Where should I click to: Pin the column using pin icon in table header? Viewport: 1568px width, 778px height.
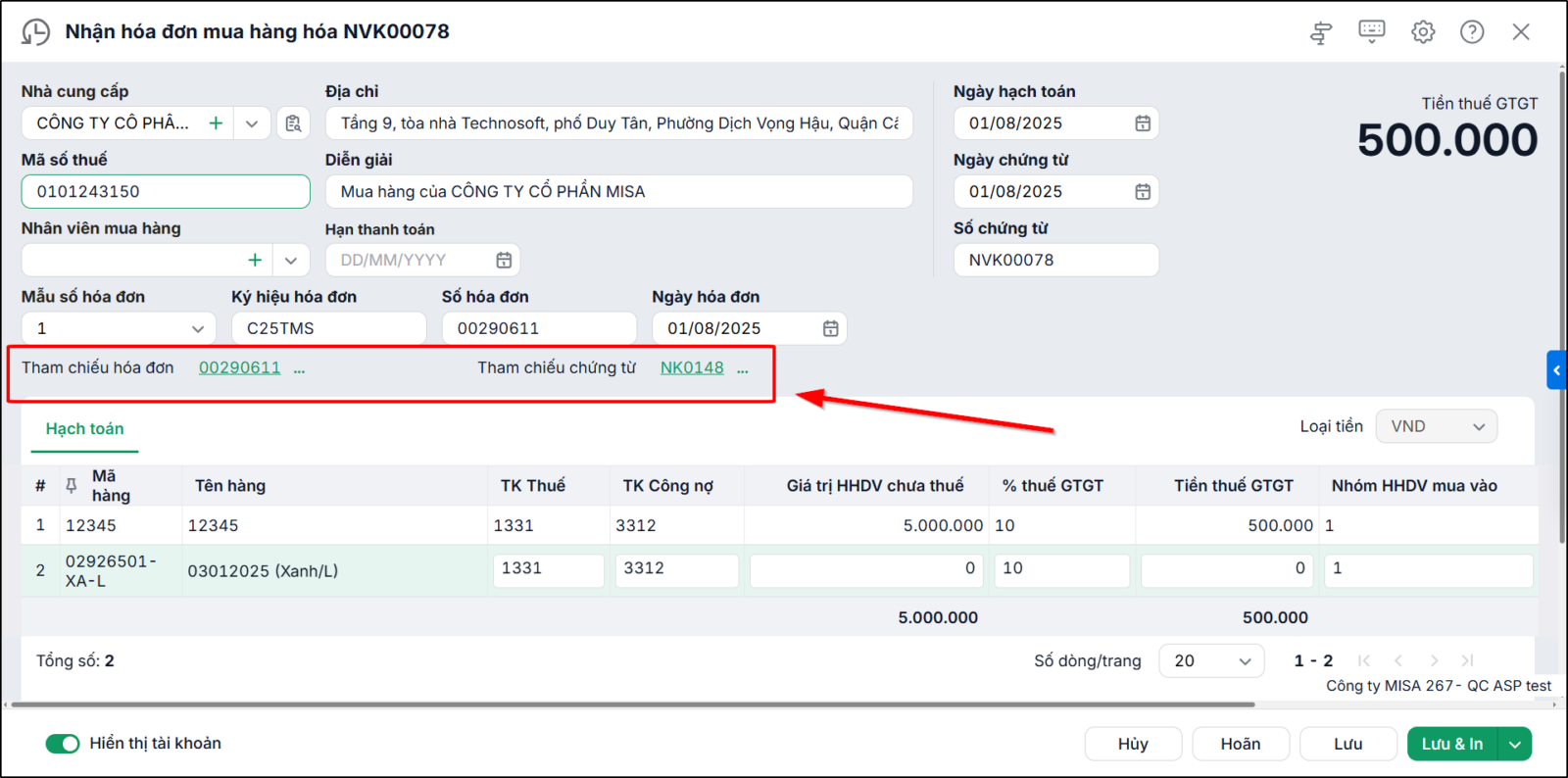[71, 486]
